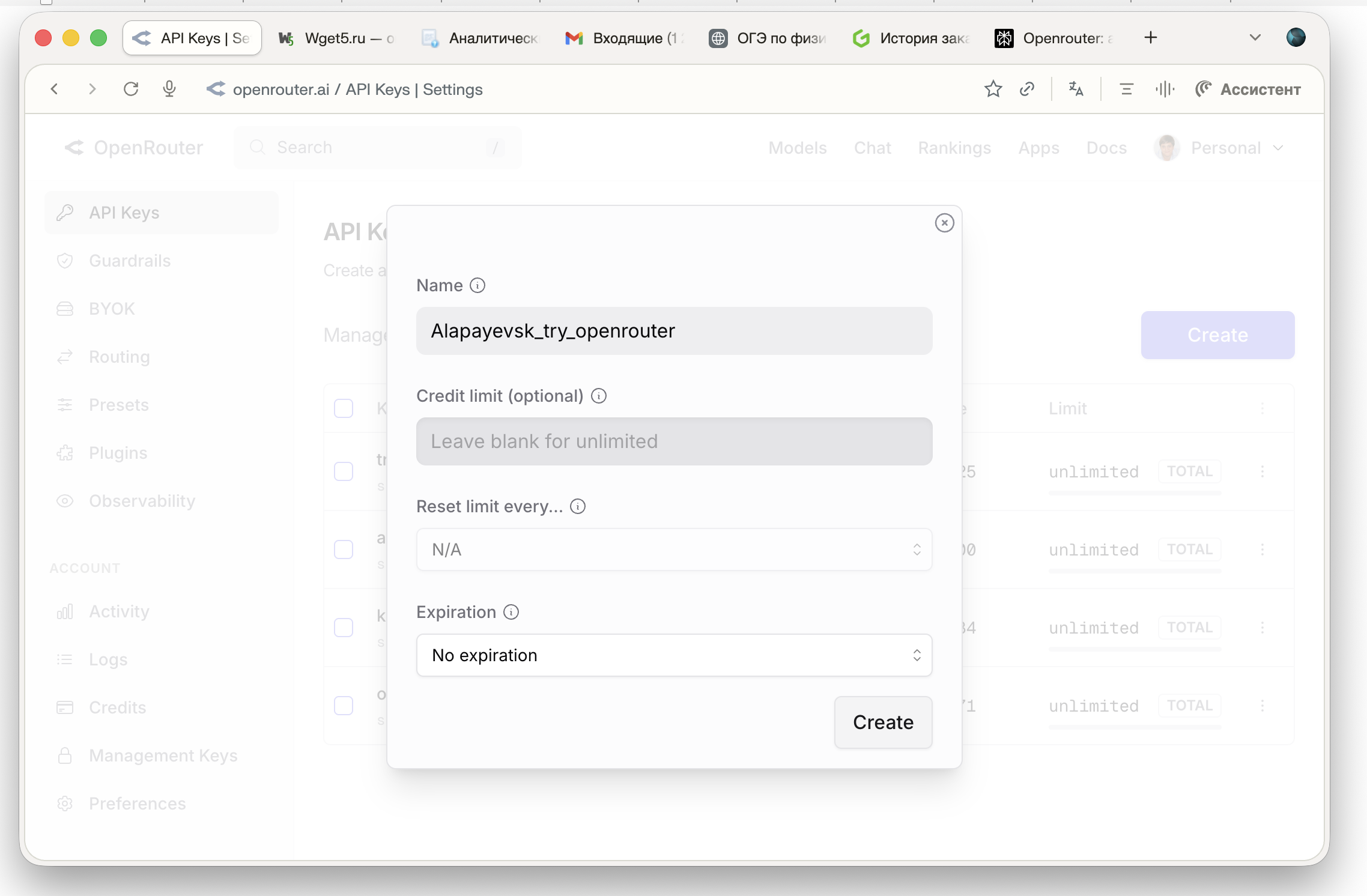The image size is (1367, 896).
Task: Click the OpenRouter logo
Action: [134, 148]
